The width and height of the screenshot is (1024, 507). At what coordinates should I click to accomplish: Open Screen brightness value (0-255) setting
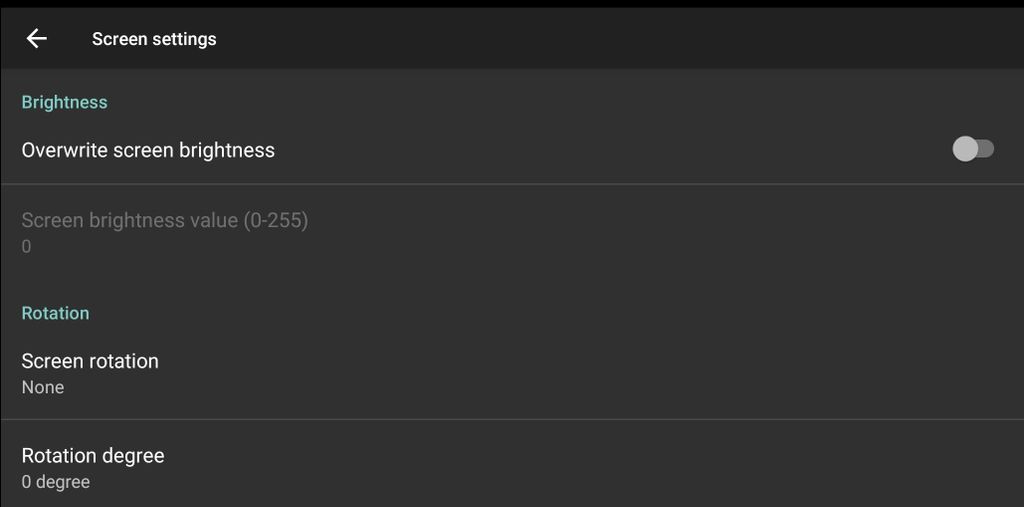pyautogui.click(x=512, y=233)
